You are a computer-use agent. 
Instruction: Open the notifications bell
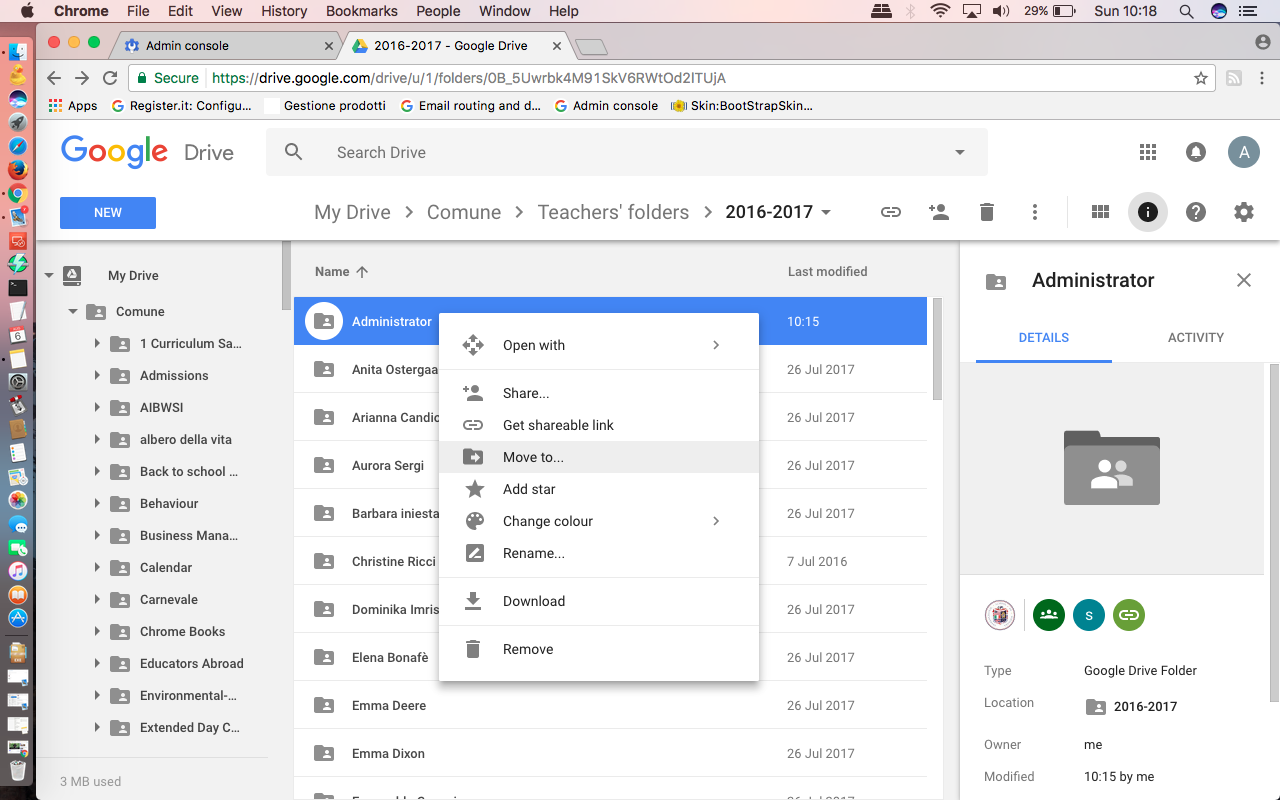tap(1196, 152)
